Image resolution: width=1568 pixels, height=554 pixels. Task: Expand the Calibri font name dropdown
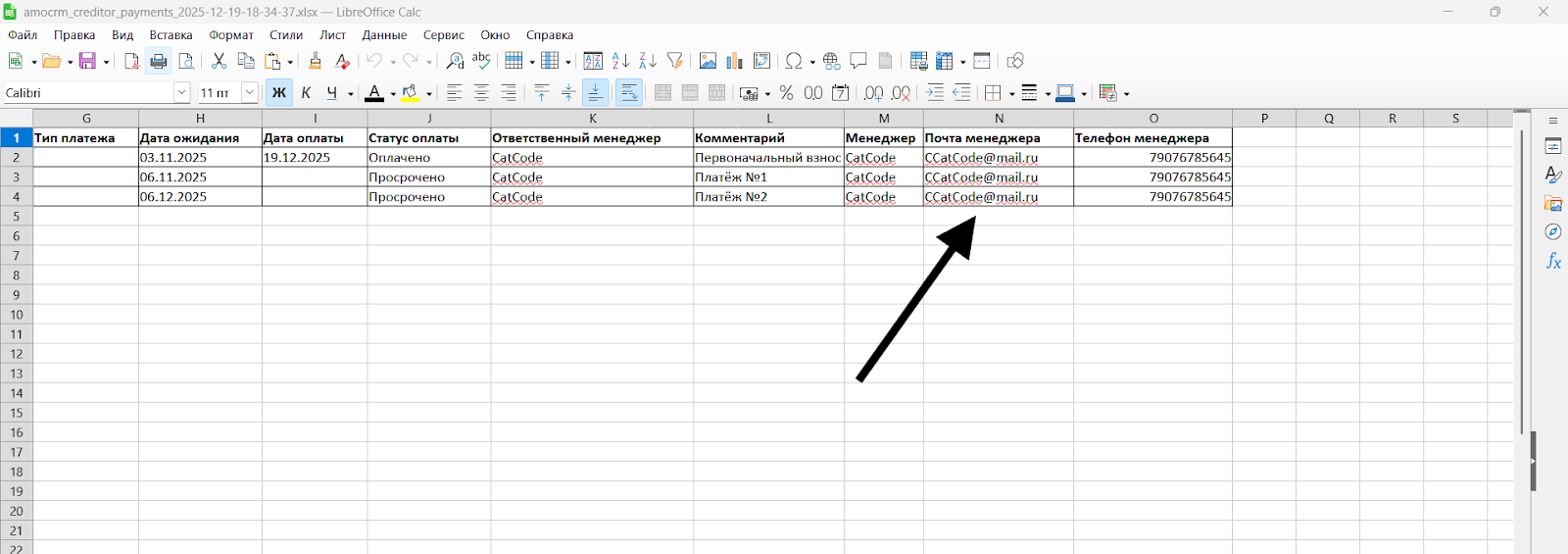click(181, 93)
